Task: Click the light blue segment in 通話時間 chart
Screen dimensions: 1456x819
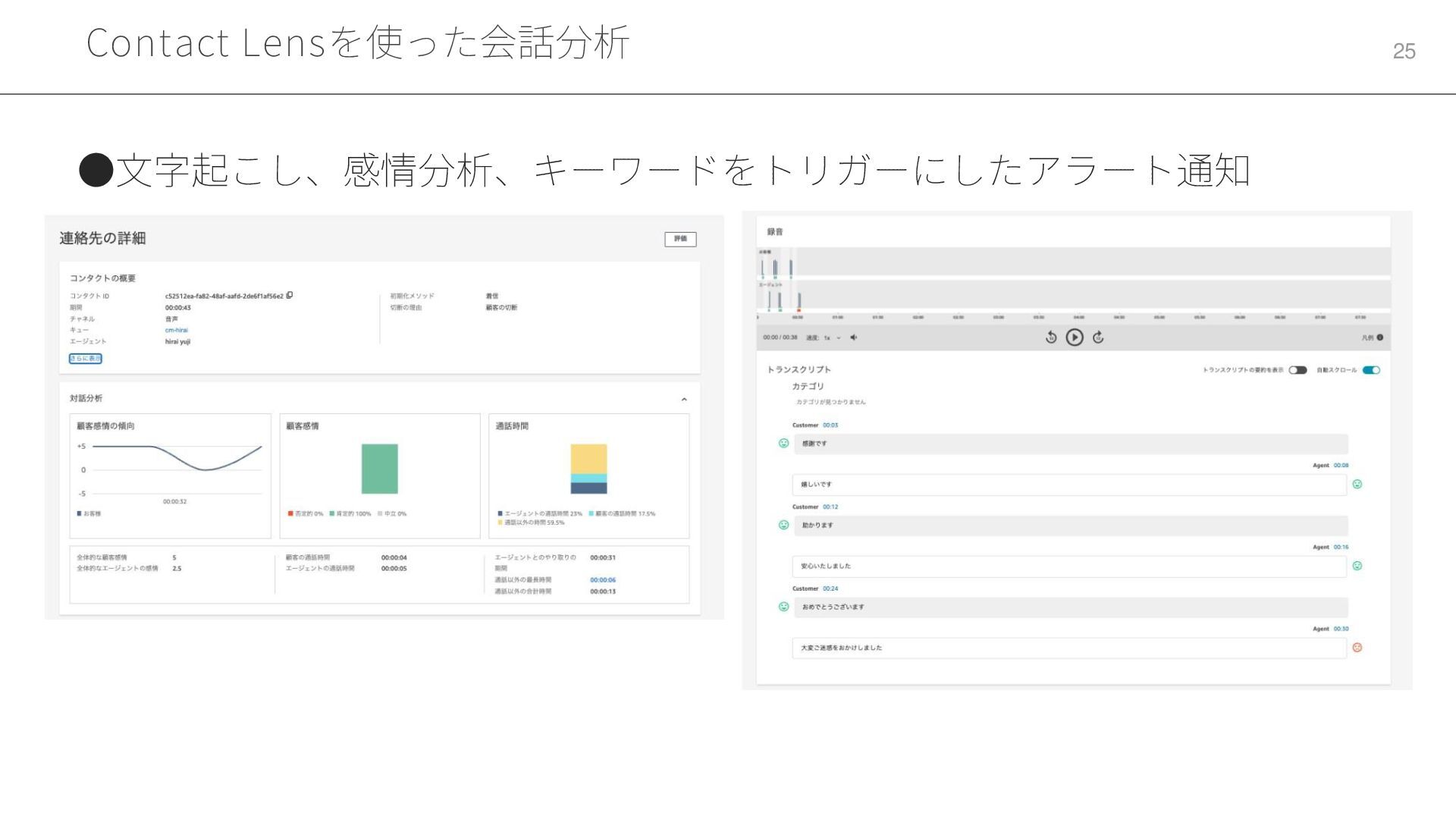Action: 588,479
